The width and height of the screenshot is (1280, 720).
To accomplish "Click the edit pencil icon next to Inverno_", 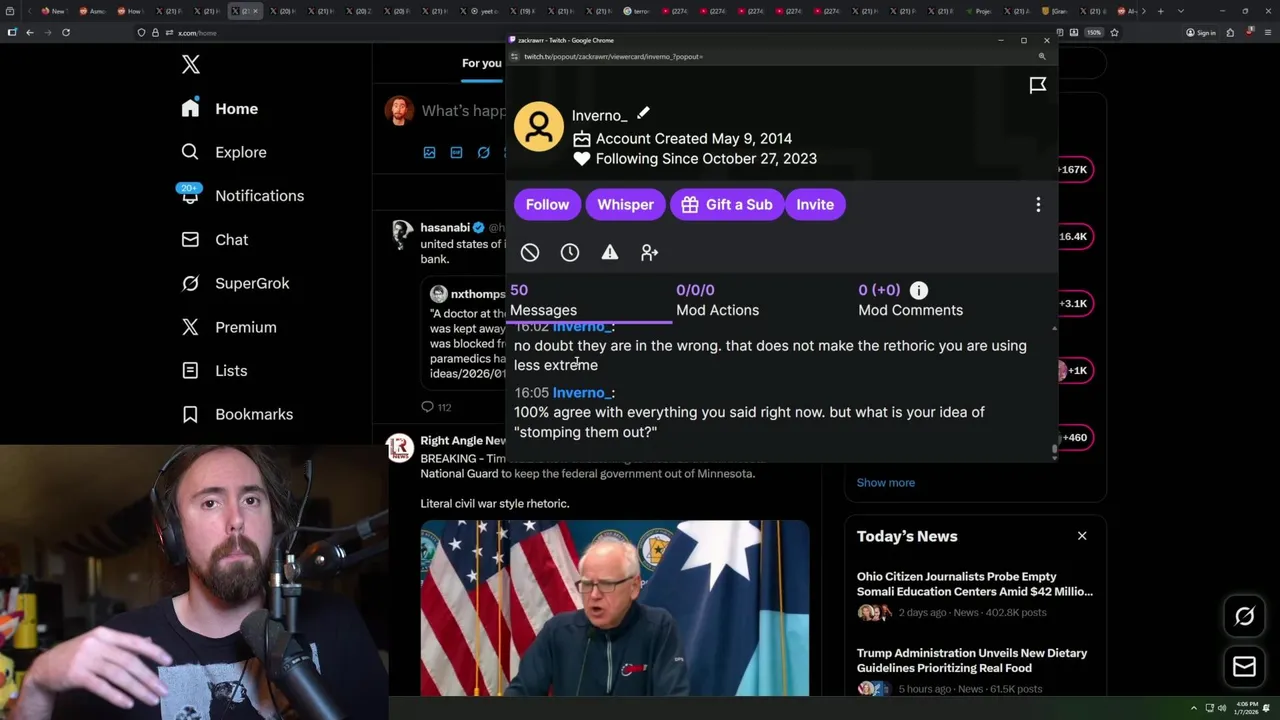I will click(643, 113).
